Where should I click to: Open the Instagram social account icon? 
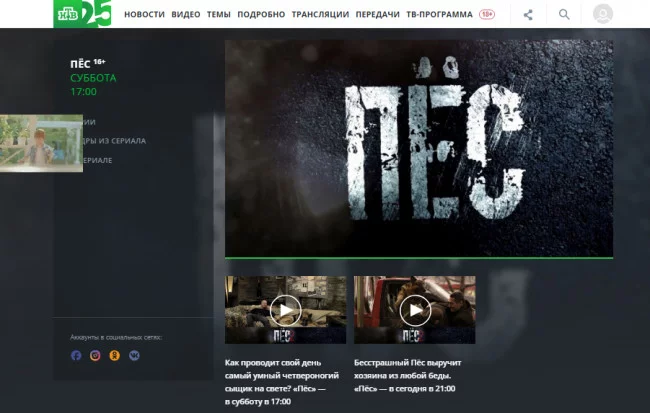[95, 355]
